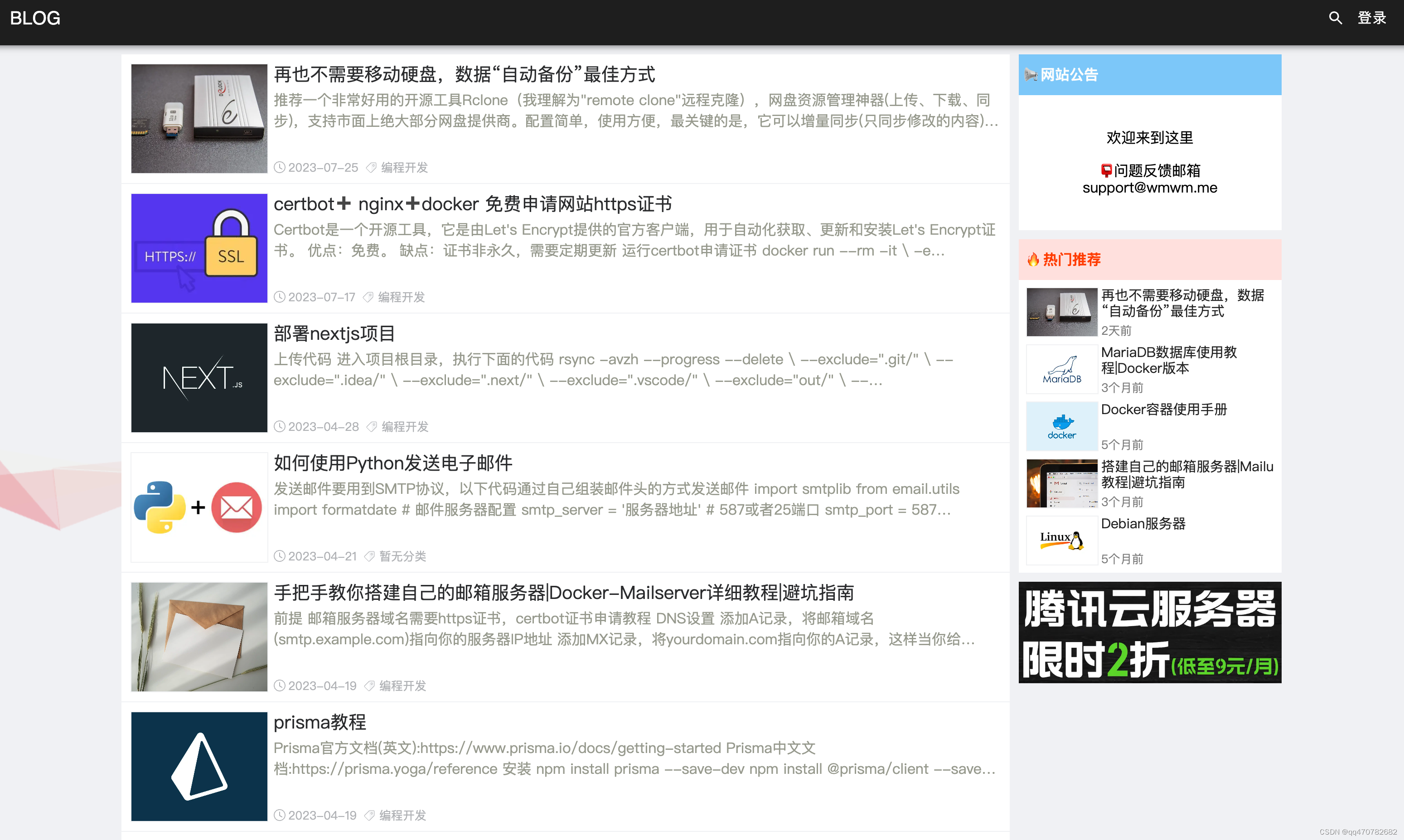Click the Docker whale logo in sidebar

pyautogui.click(x=1062, y=427)
